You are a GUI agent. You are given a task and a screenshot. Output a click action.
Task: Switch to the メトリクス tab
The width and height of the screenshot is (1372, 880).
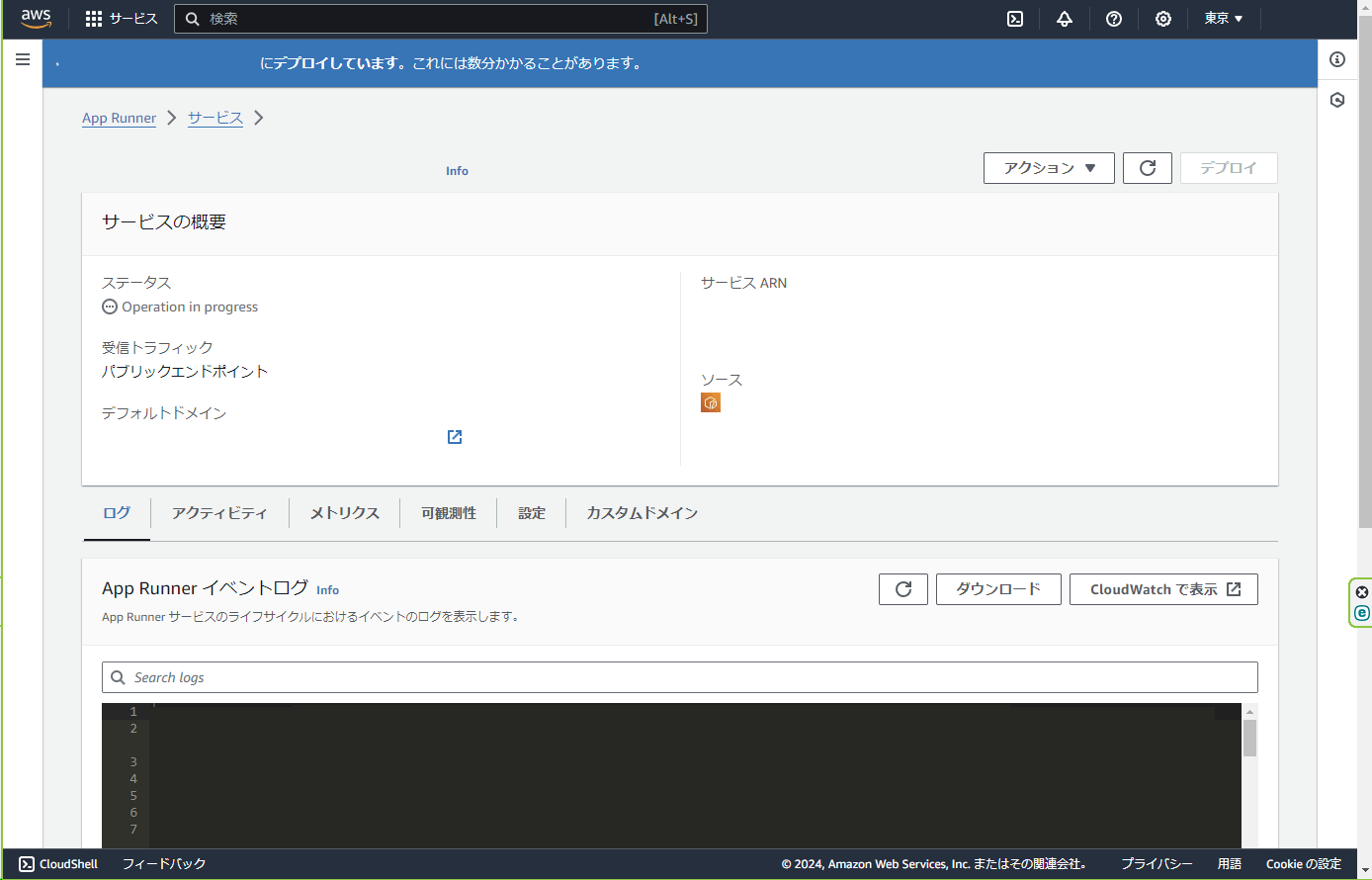pos(345,513)
